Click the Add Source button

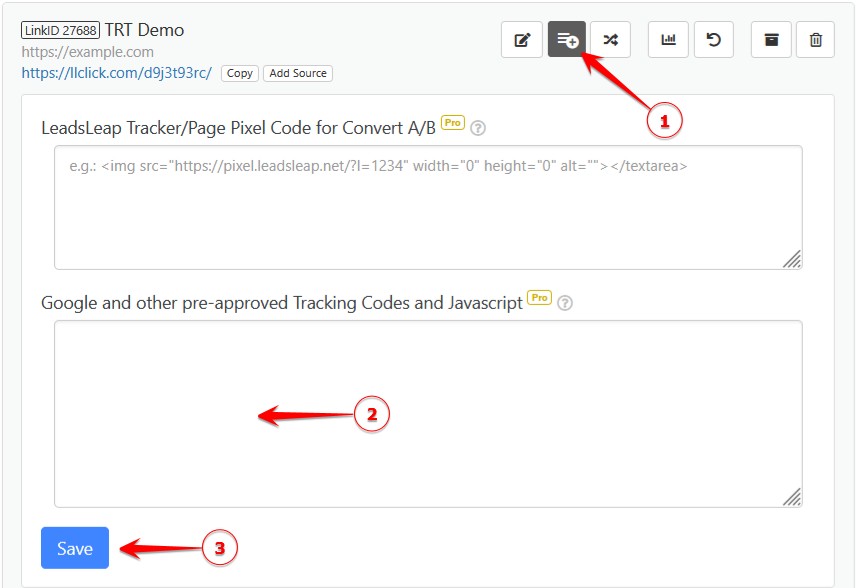pyautogui.click(x=298, y=73)
